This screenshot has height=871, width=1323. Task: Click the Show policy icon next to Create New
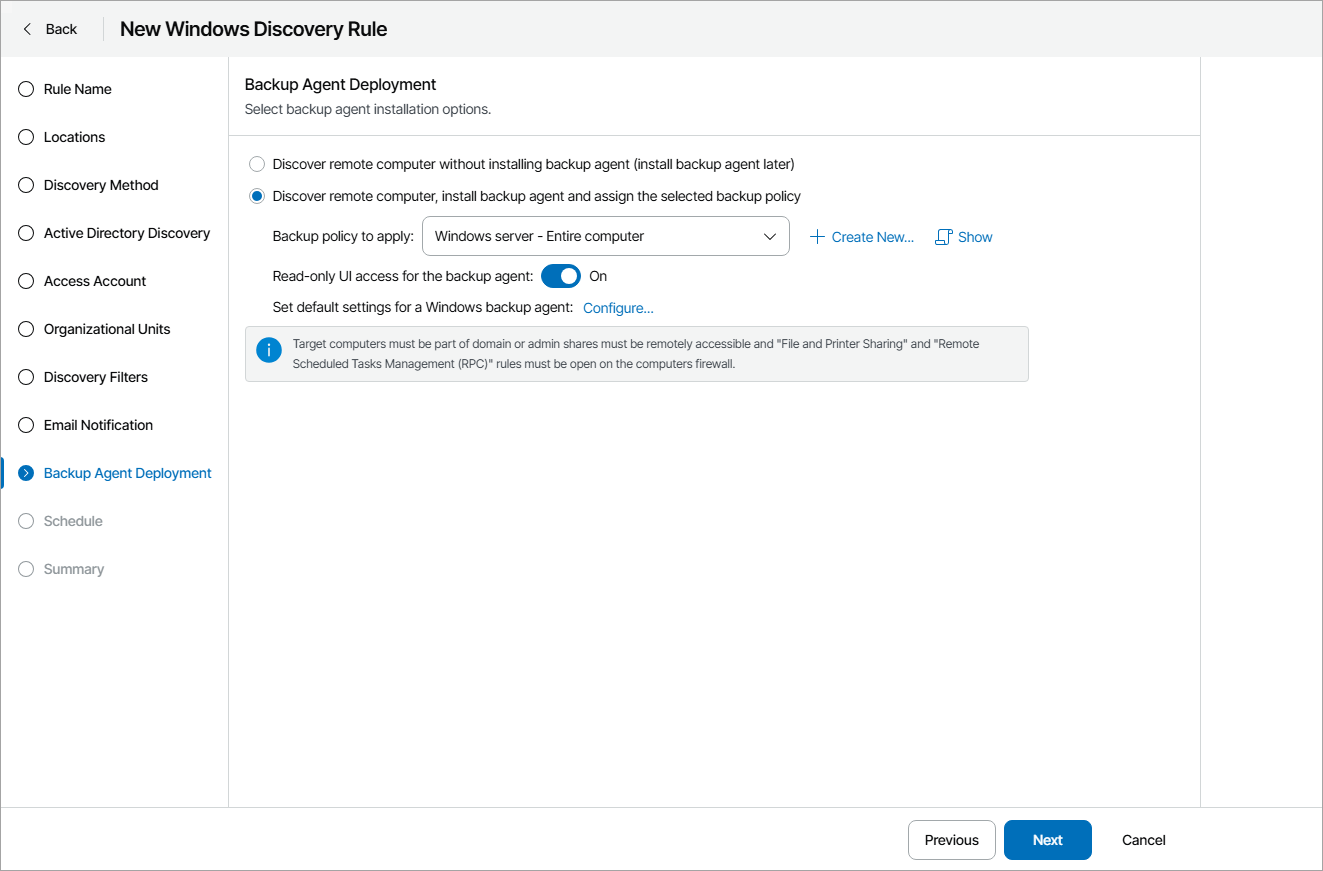coord(943,236)
